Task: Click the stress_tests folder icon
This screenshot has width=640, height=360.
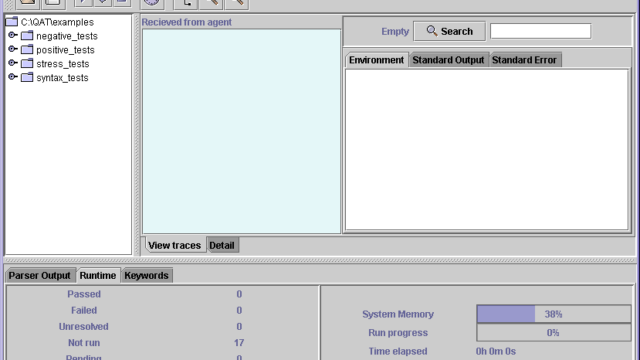Action: (27, 64)
